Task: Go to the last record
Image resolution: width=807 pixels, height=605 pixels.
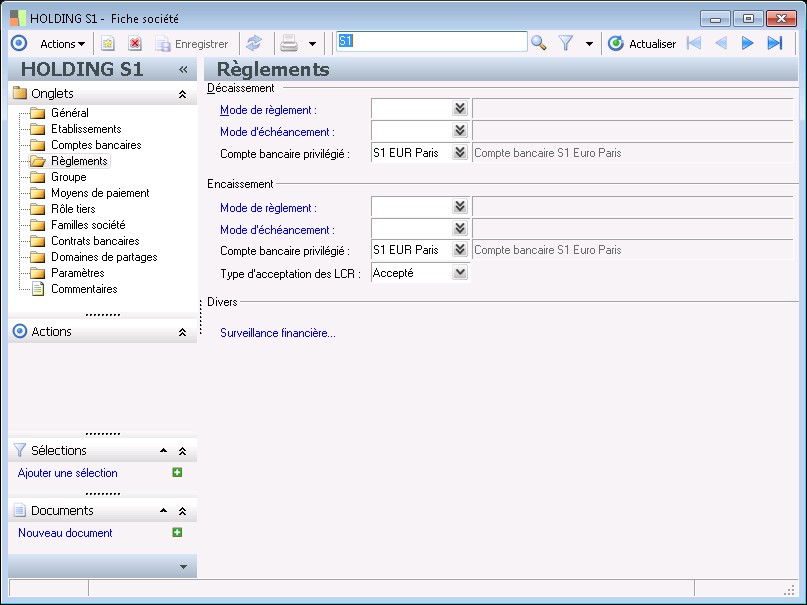Action: point(775,43)
